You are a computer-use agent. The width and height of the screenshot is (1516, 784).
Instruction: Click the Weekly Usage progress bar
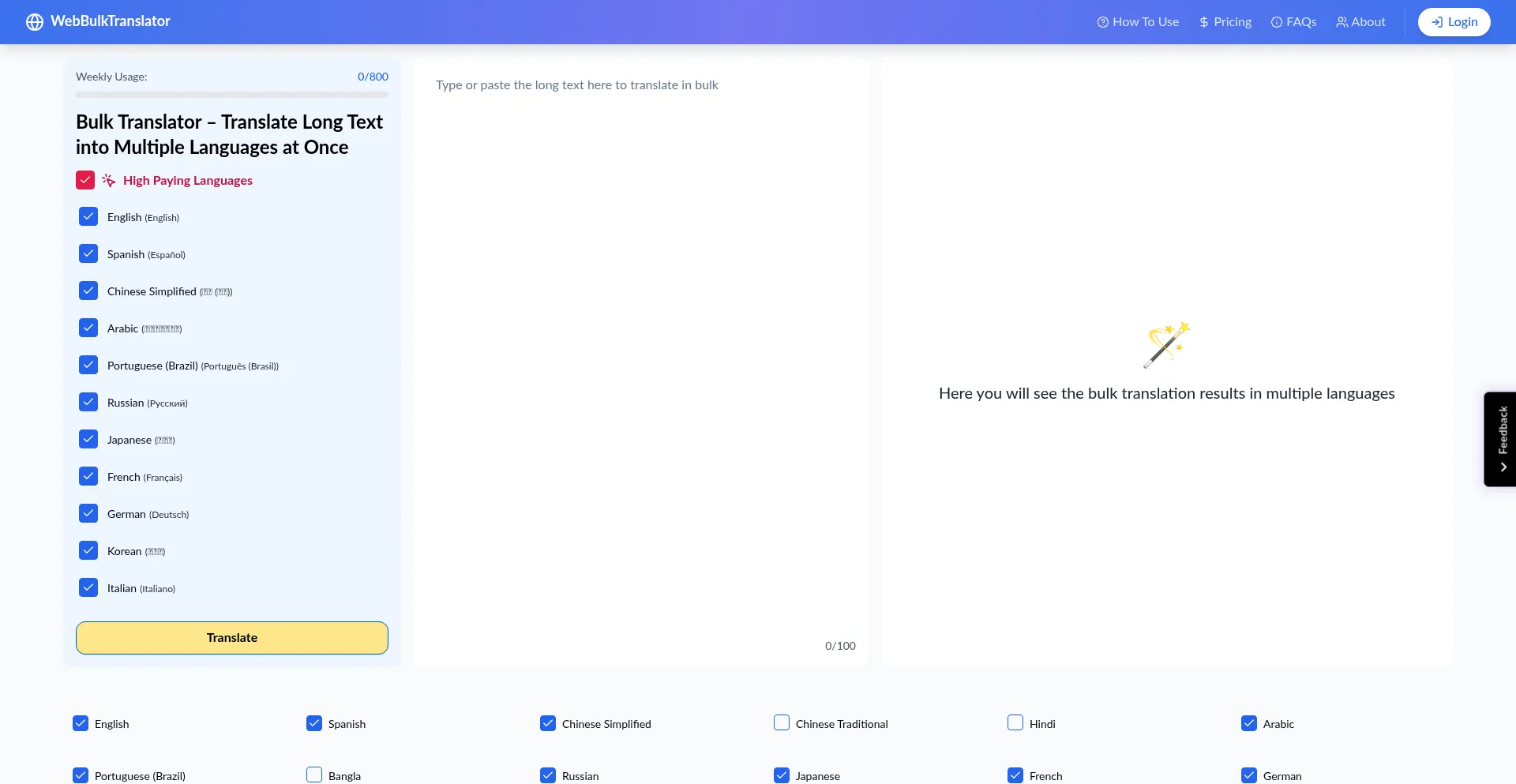click(x=231, y=94)
